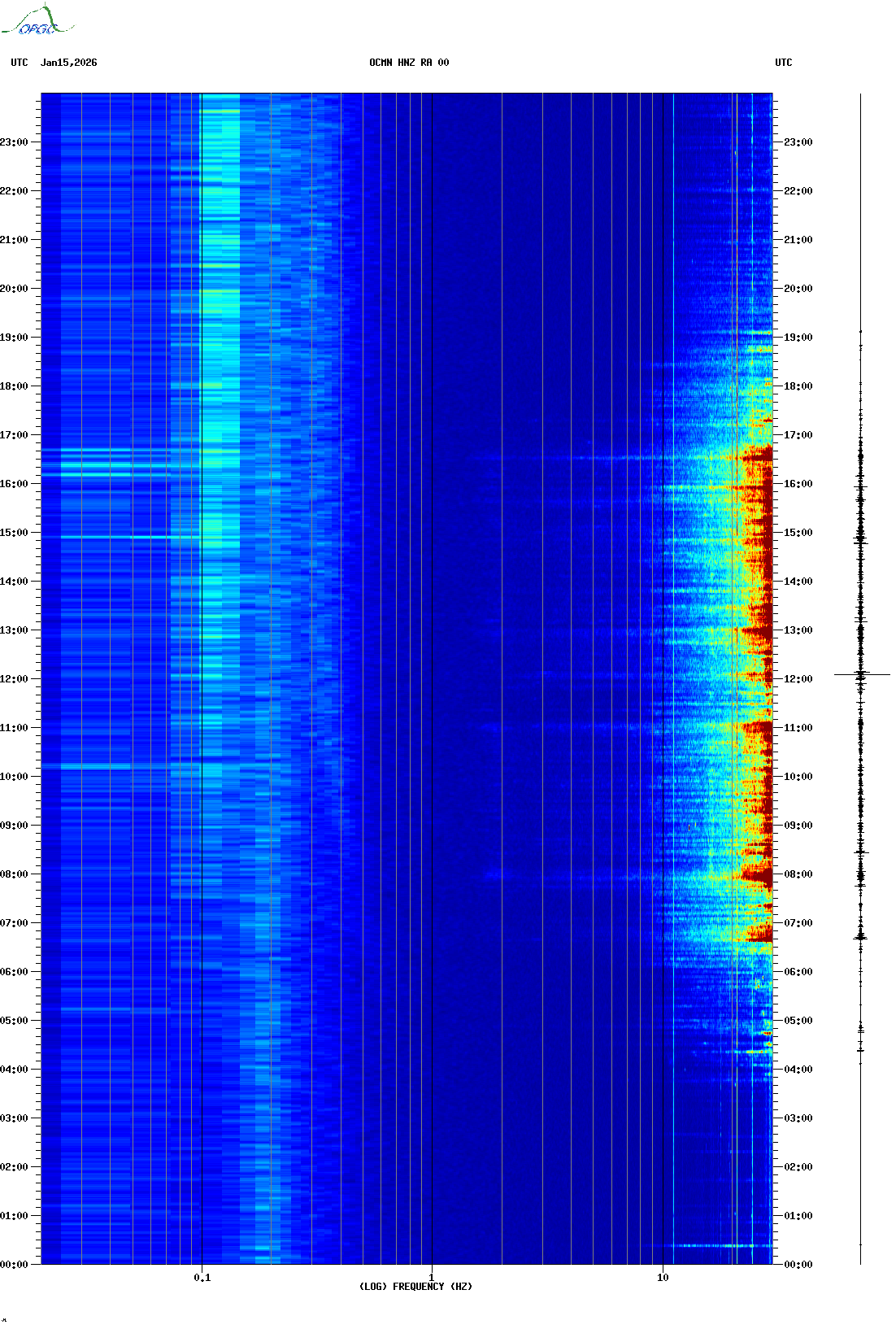Click the 08:00 label on left time axis
The image size is (896, 1329).
tap(14, 874)
